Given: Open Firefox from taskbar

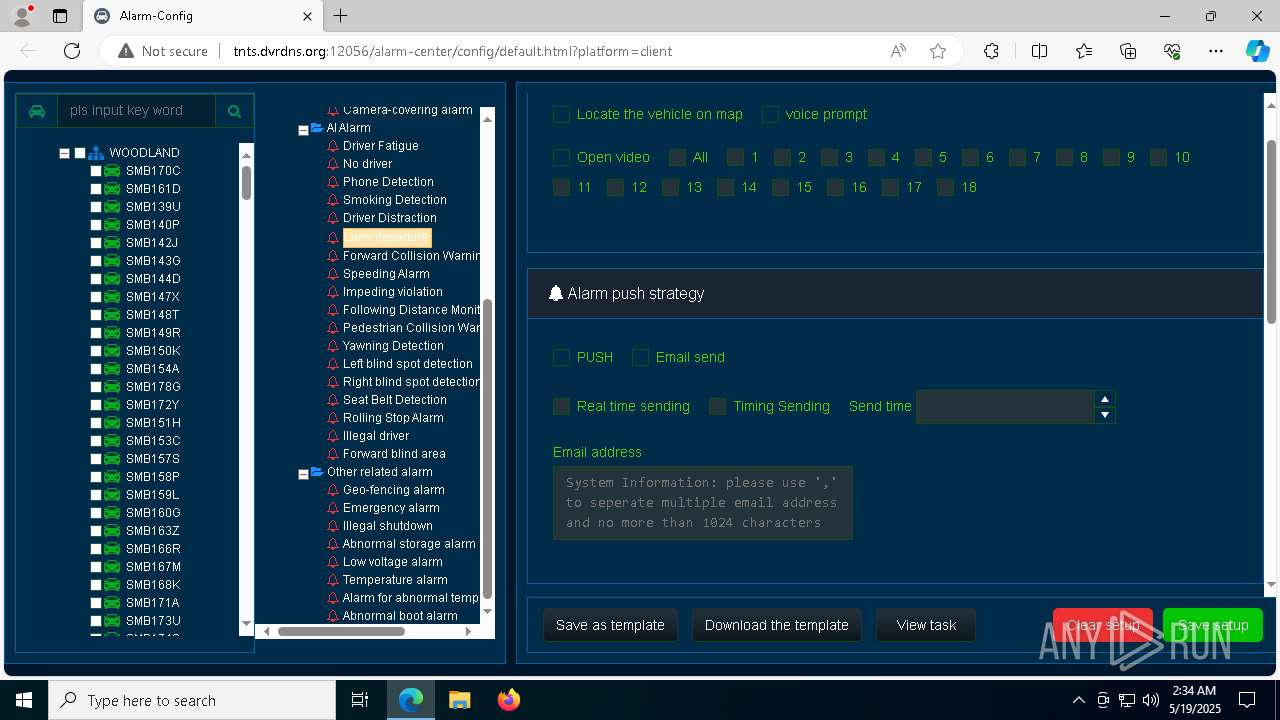Looking at the screenshot, I should pyautogui.click(x=509, y=700).
